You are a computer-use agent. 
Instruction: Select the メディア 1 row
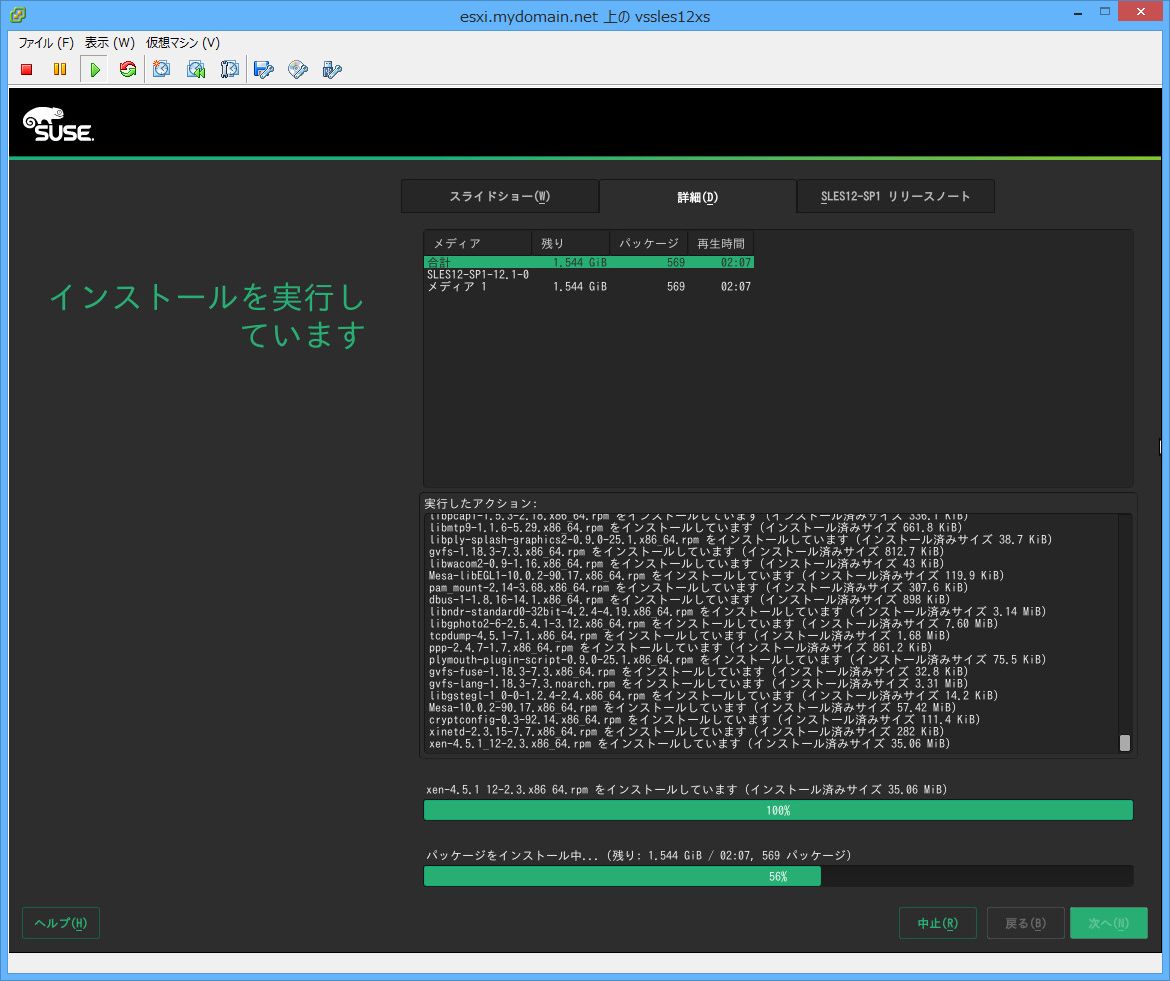point(589,286)
